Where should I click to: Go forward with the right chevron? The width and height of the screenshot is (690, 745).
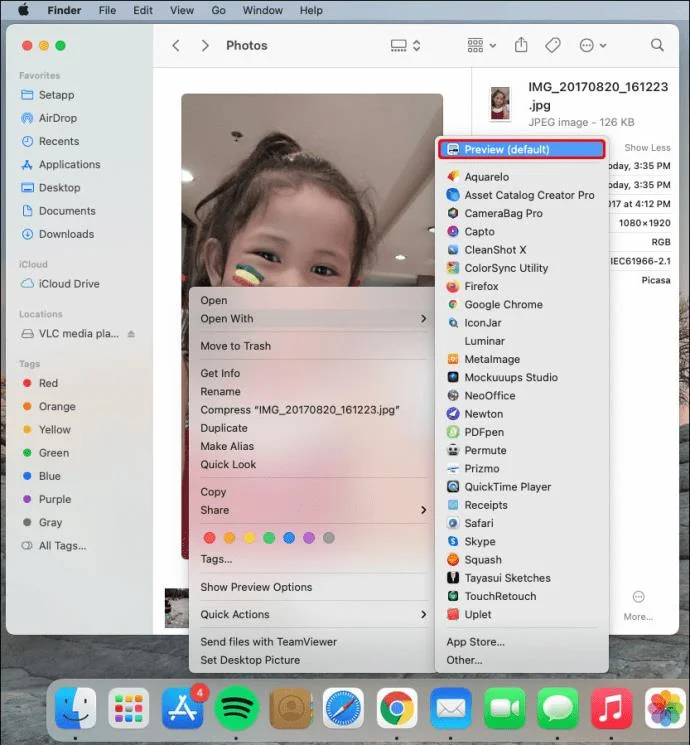205,46
